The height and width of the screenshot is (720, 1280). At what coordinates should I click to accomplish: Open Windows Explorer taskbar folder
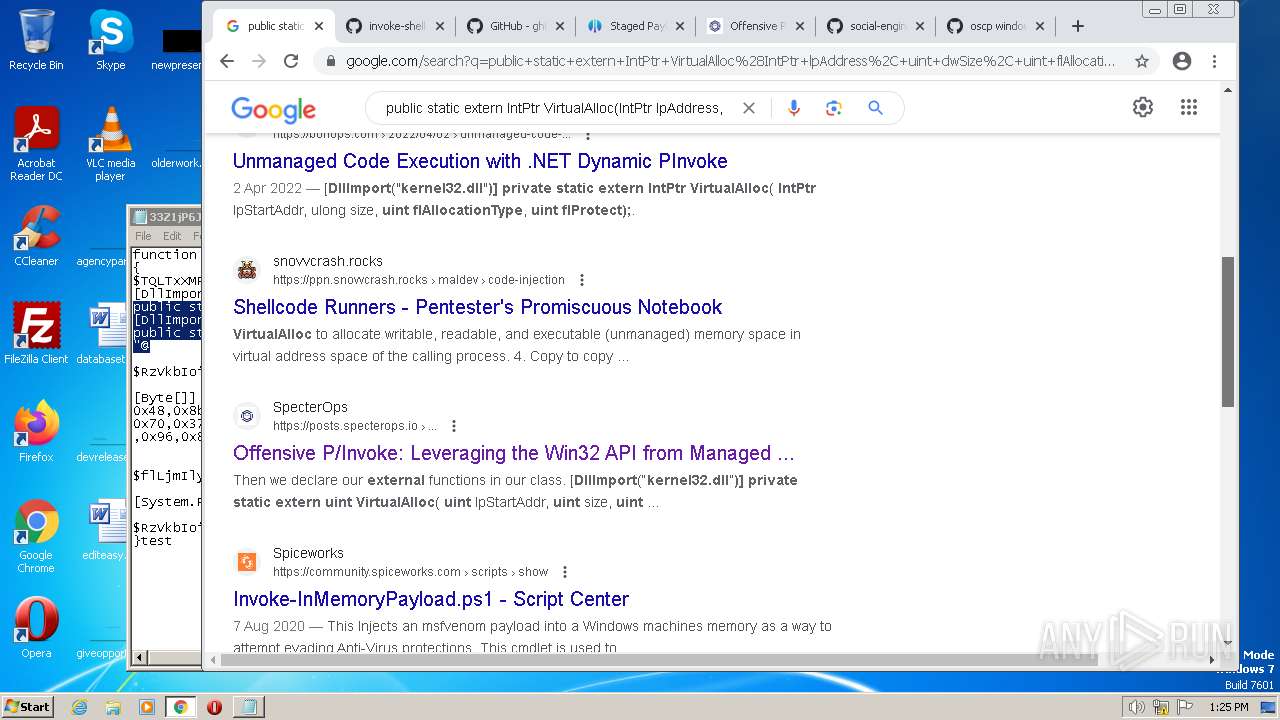(x=113, y=707)
